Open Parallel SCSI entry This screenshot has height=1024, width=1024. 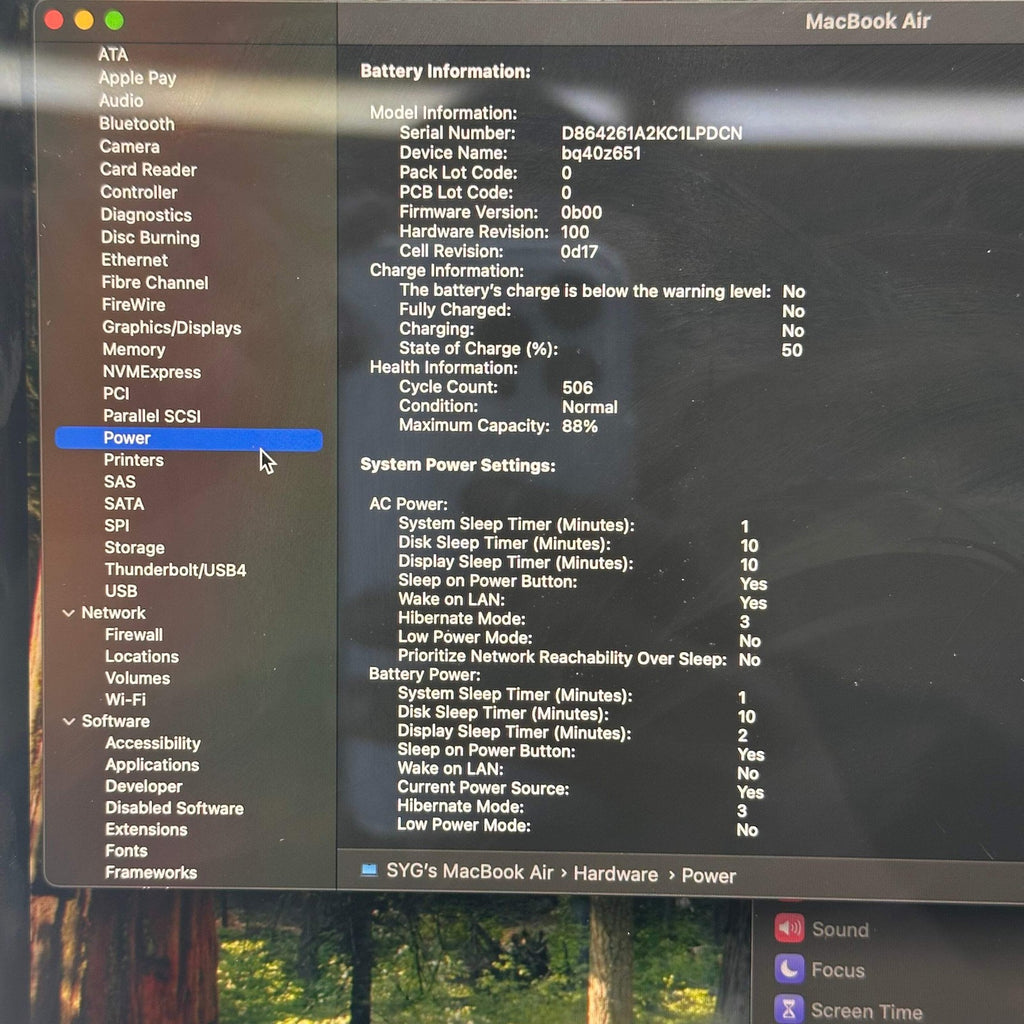tap(152, 416)
